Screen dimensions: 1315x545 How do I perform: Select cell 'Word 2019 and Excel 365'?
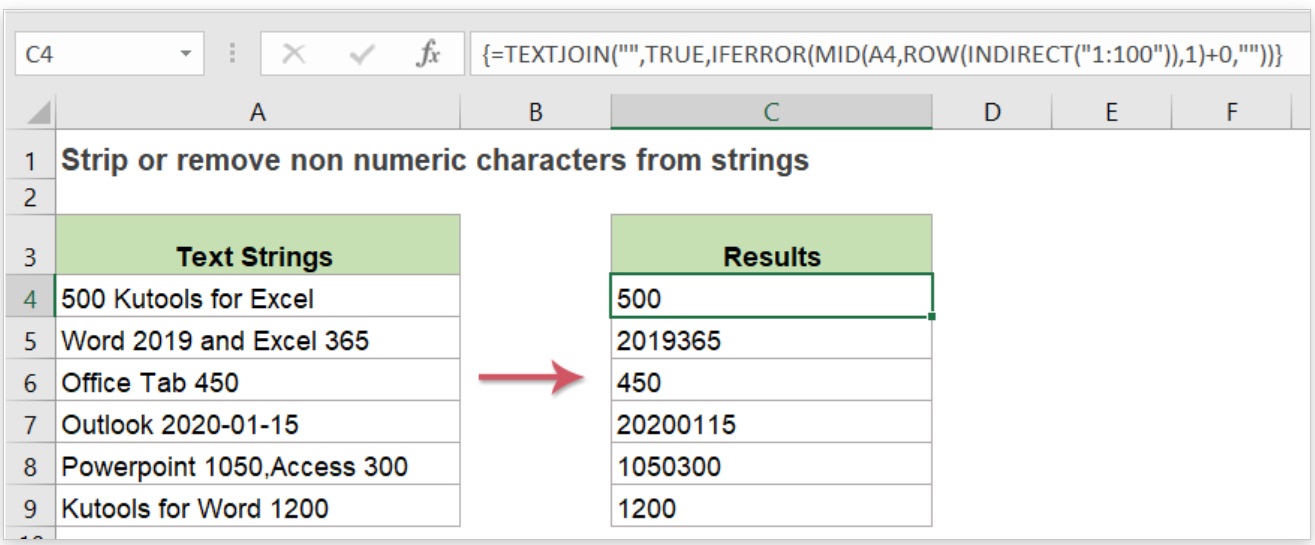(258, 339)
